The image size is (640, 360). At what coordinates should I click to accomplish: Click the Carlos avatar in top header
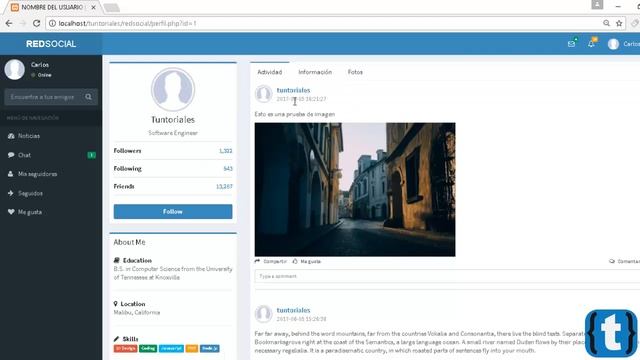613,44
